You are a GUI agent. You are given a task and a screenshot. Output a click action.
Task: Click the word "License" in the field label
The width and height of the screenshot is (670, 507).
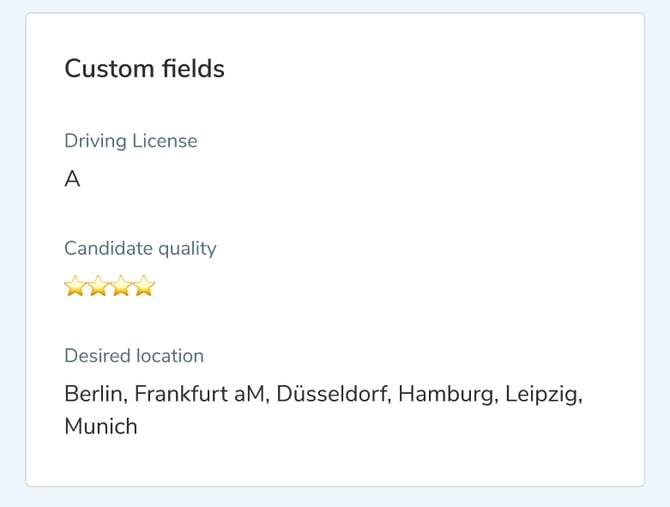coord(165,141)
